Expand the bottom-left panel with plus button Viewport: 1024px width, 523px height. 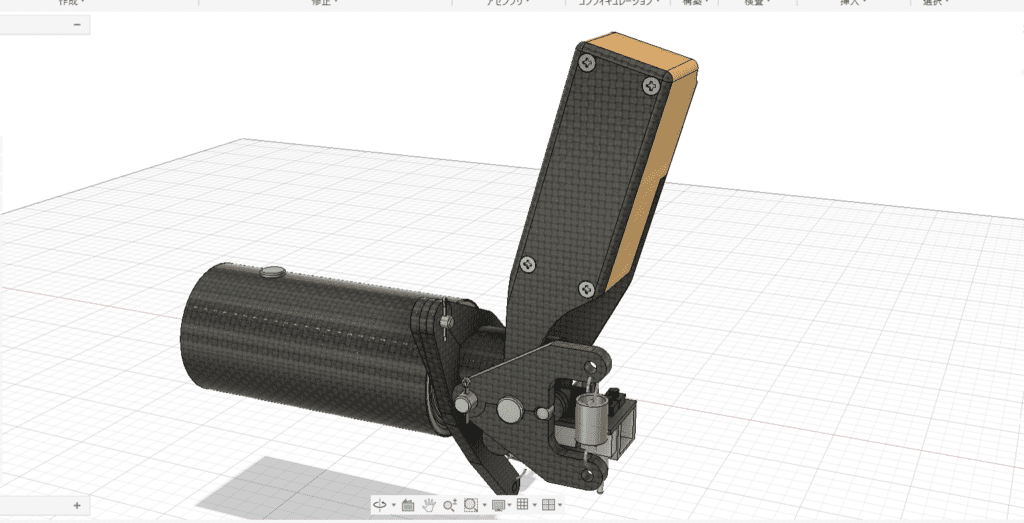tap(77, 505)
